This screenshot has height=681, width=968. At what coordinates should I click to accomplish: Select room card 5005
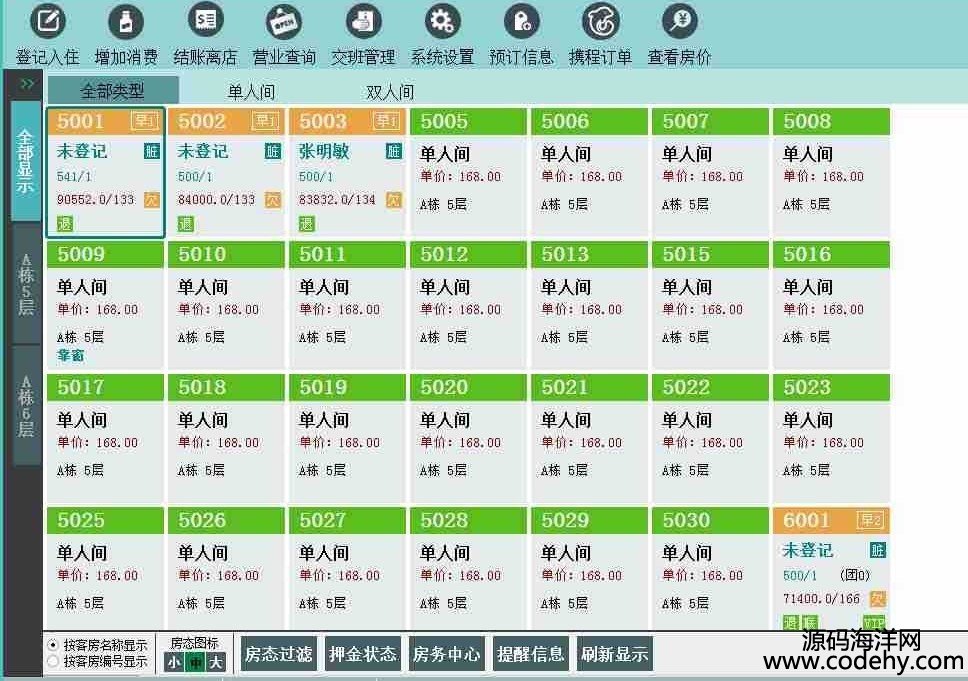[469, 172]
